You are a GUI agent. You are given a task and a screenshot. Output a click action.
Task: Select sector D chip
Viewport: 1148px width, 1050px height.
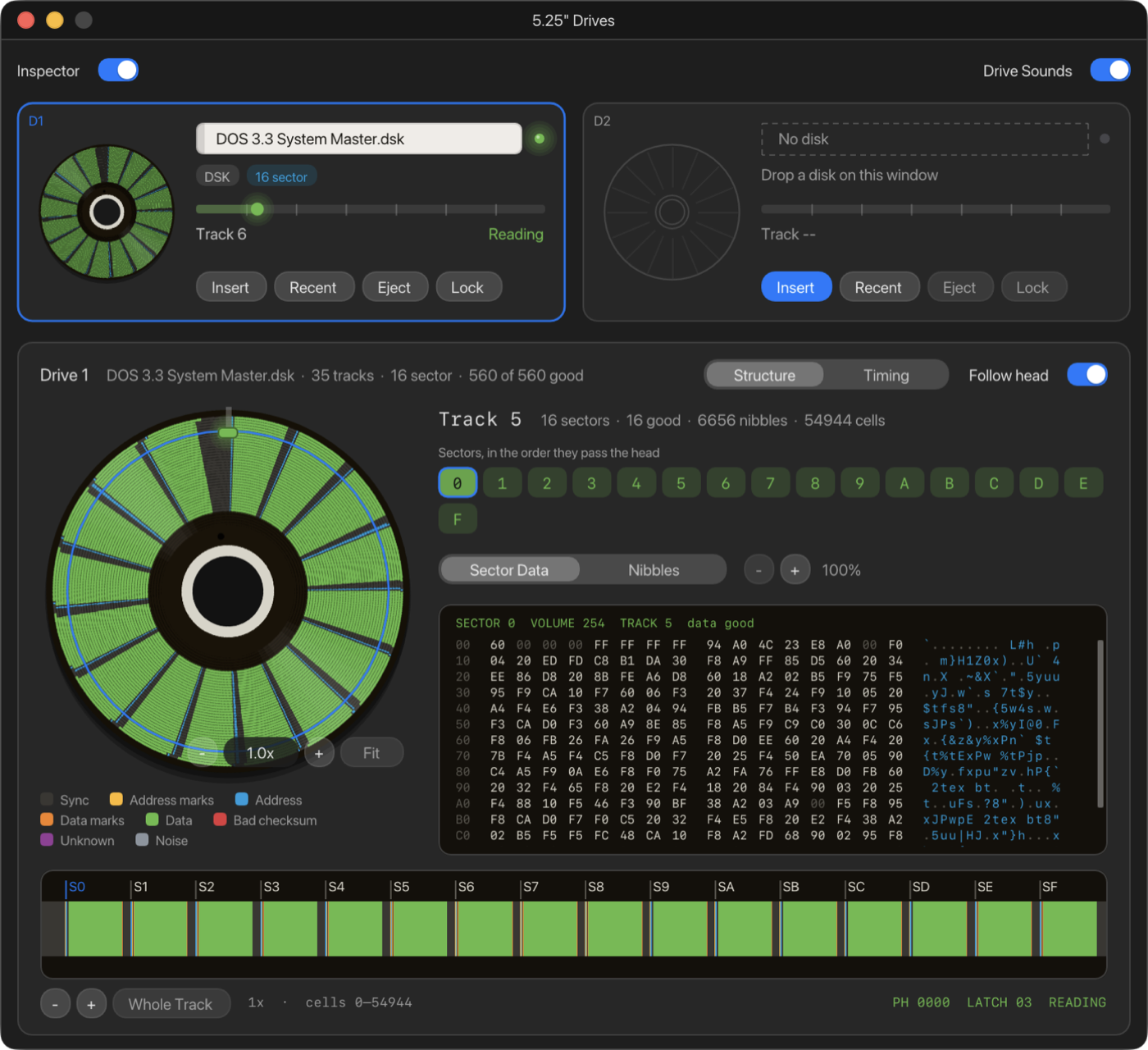[1038, 483]
